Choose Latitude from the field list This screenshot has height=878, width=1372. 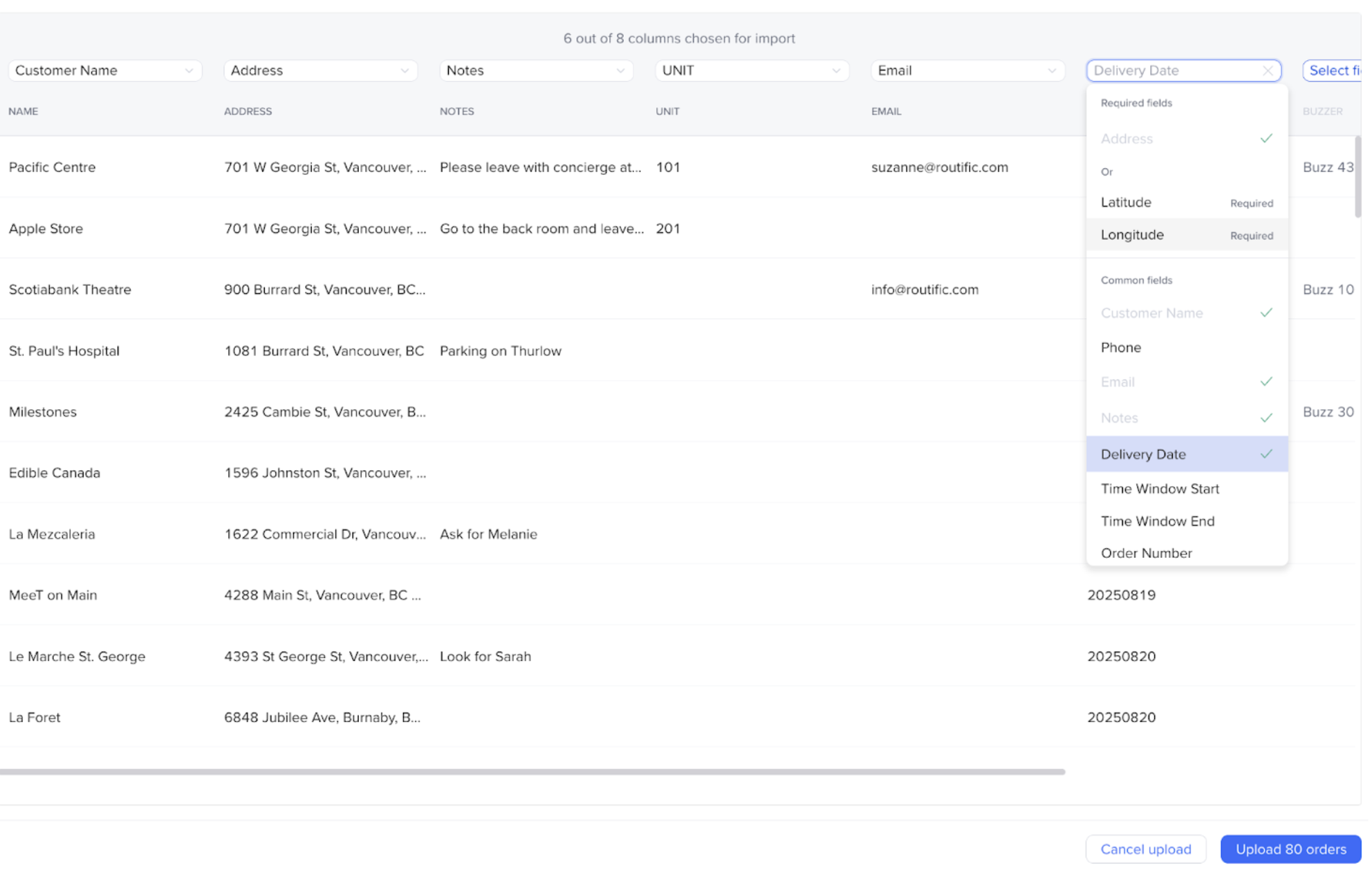coord(1126,203)
